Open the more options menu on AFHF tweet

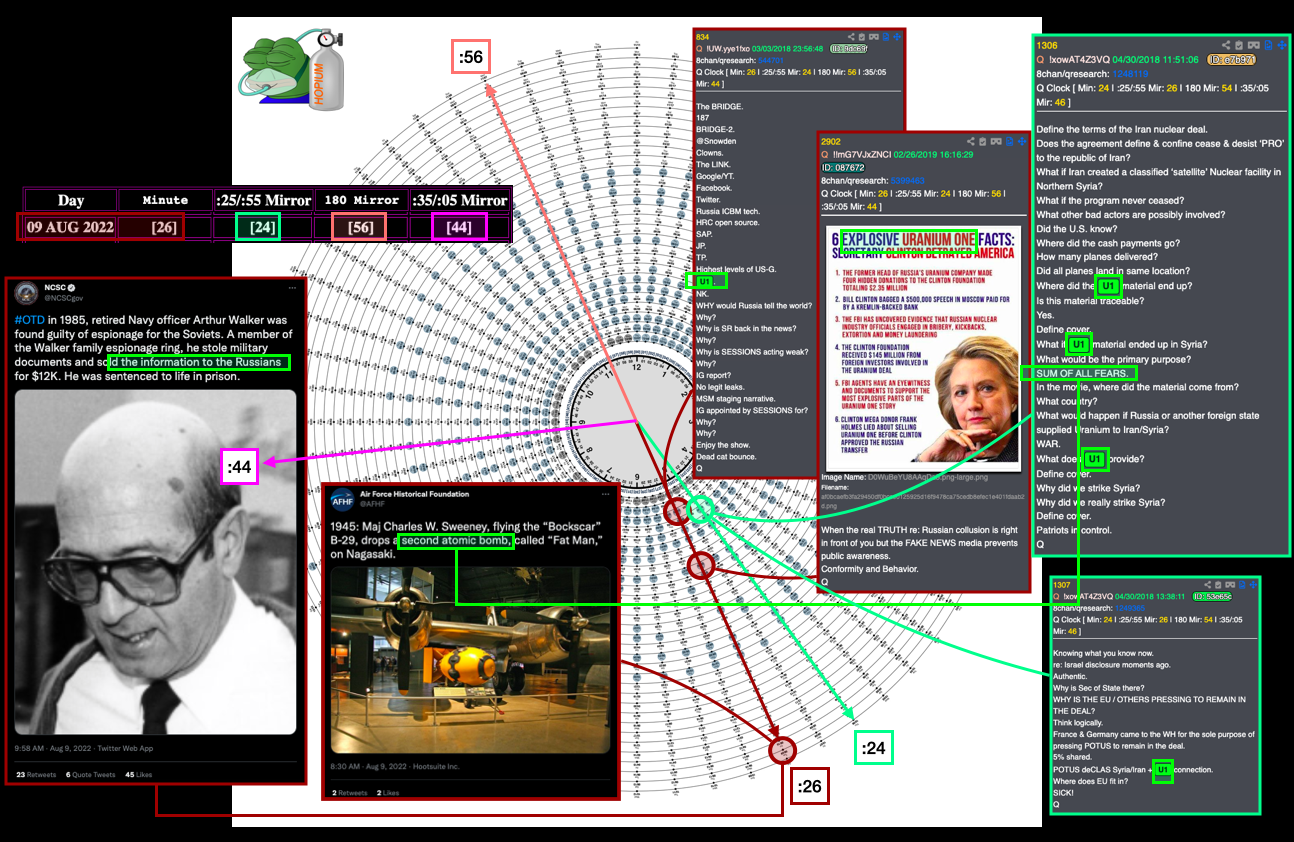(x=604, y=495)
